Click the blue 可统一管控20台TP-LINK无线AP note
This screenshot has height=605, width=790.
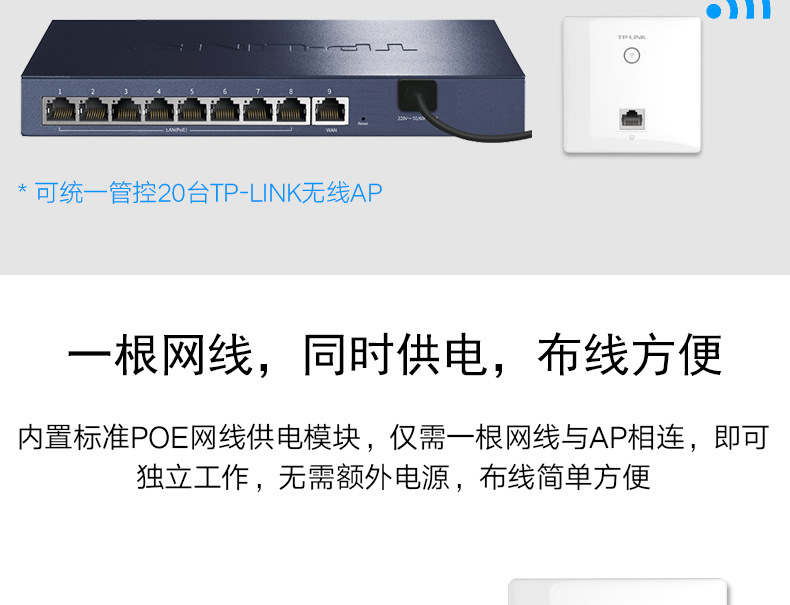pos(201,193)
